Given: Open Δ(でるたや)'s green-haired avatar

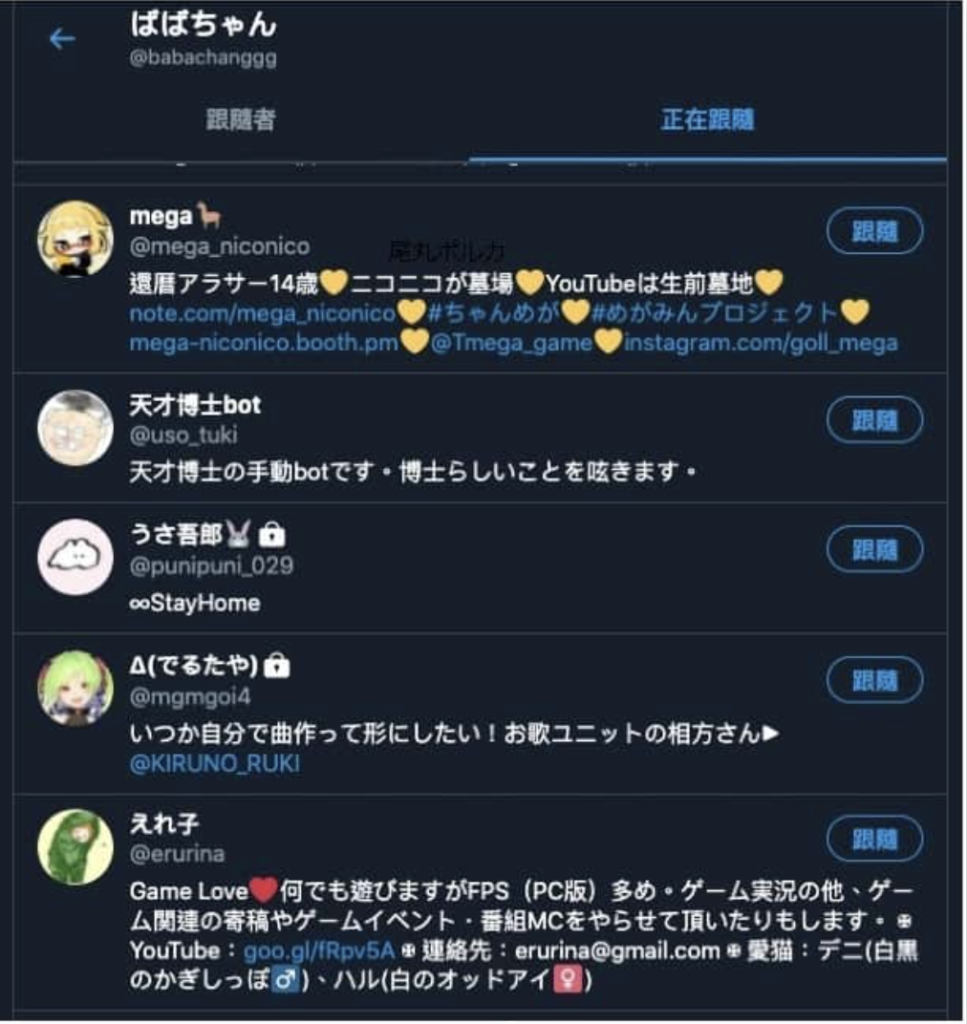Looking at the screenshot, I should click(75, 688).
